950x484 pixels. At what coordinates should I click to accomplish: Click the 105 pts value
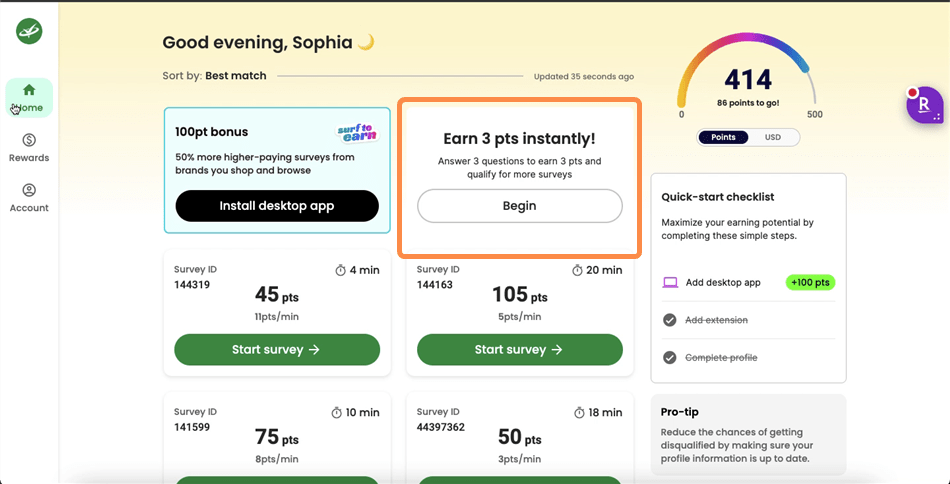520,295
